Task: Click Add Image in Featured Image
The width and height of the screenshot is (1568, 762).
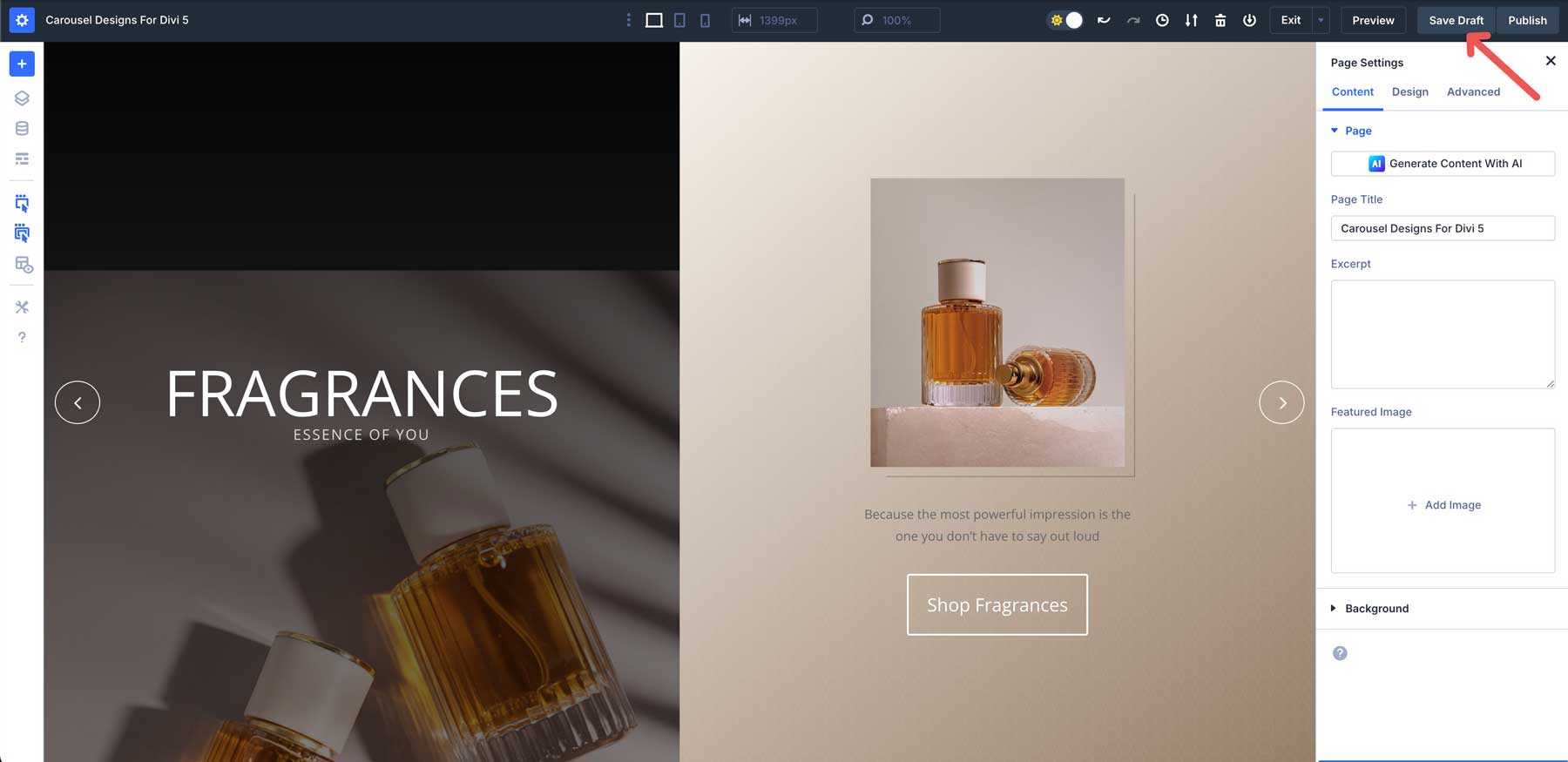Action: (1443, 505)
